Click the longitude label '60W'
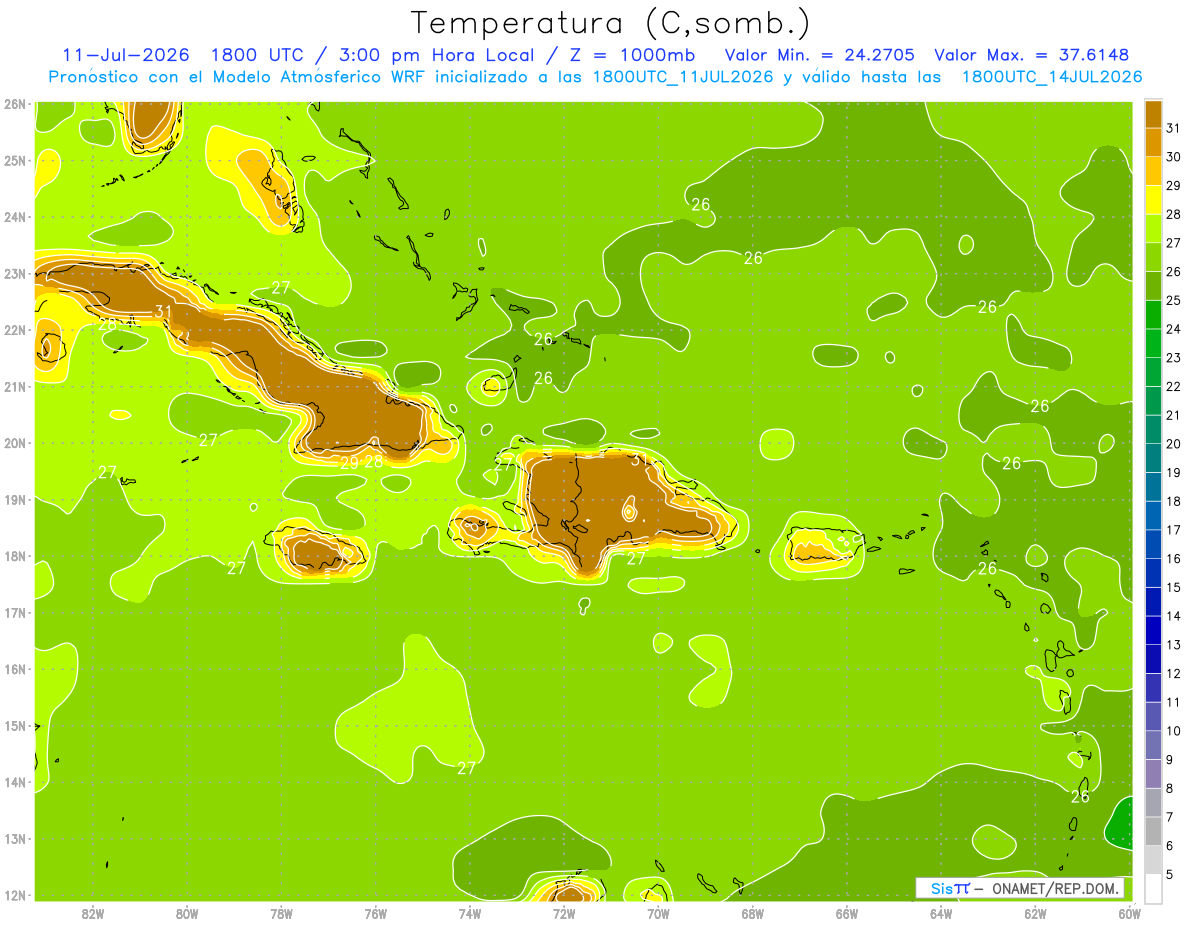 [x=1130, y=913]
